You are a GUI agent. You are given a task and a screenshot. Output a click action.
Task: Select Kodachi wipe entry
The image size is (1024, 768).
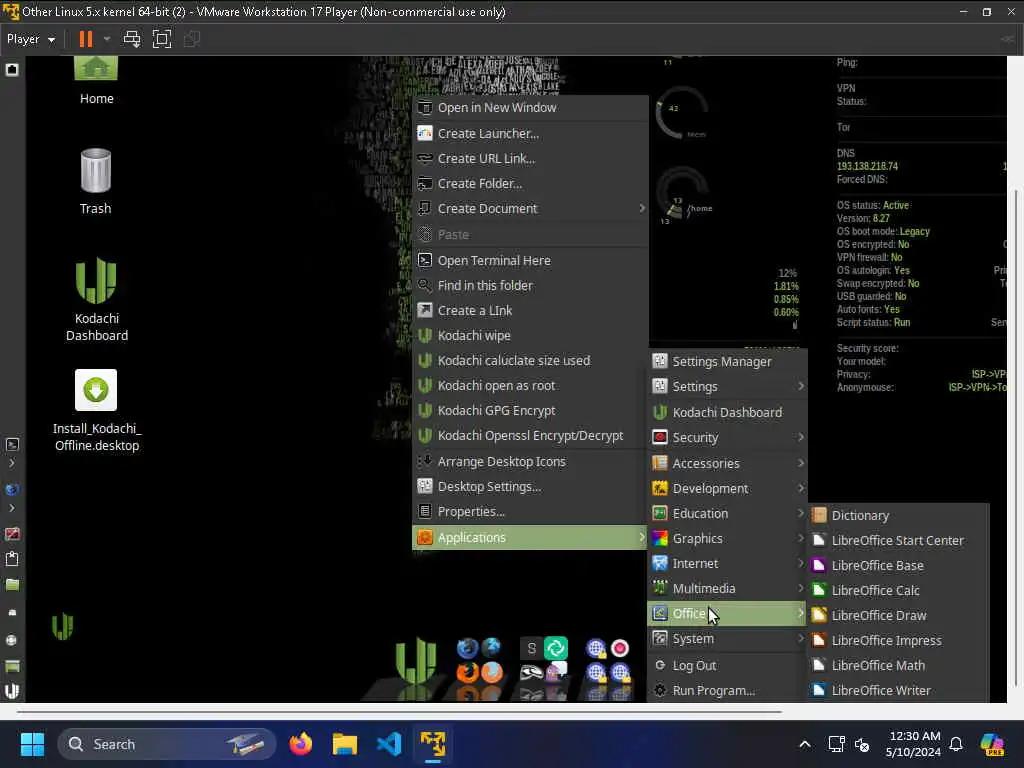point(530,336)
